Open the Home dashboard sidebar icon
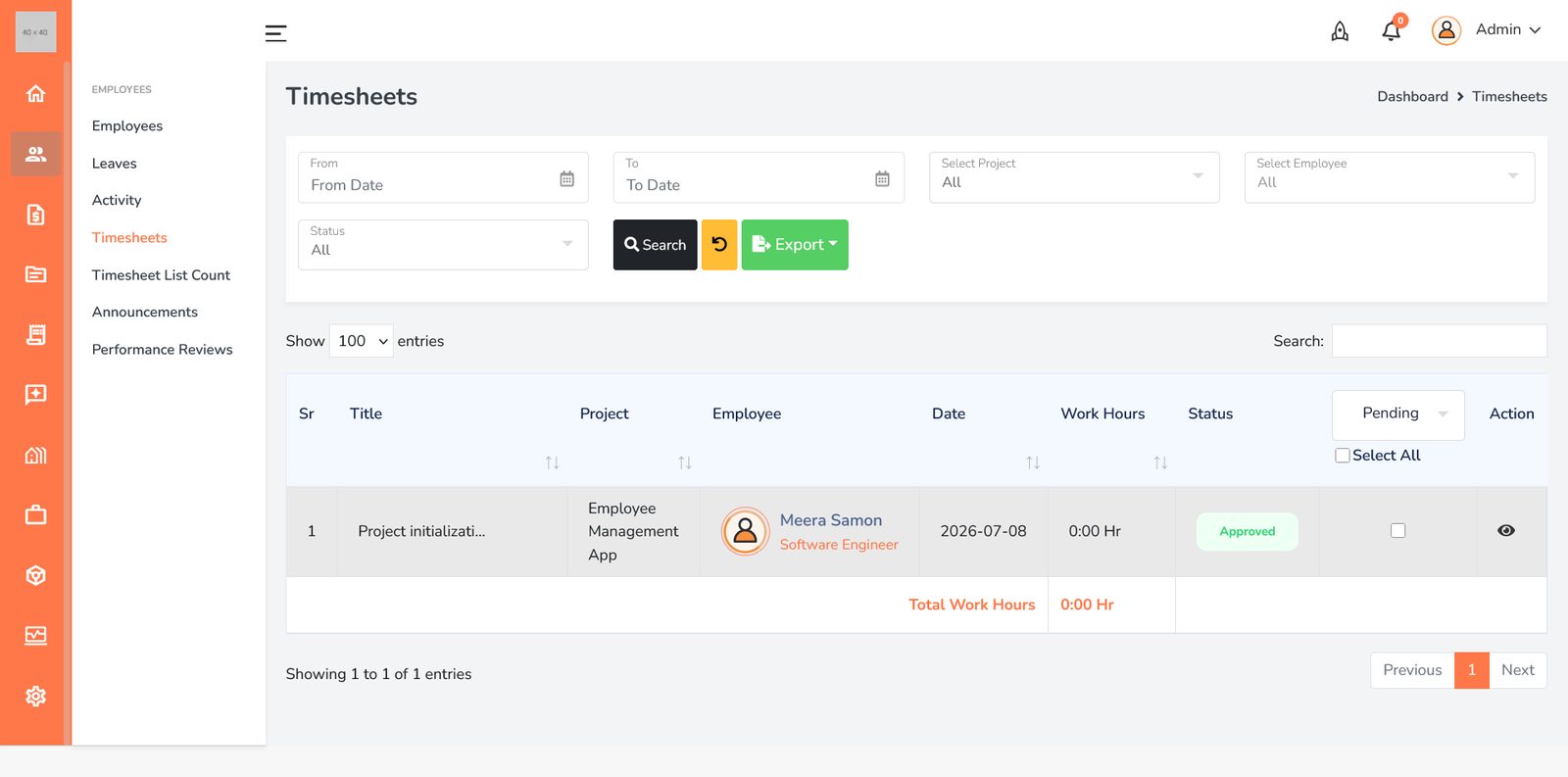 [x=35, y=93]
